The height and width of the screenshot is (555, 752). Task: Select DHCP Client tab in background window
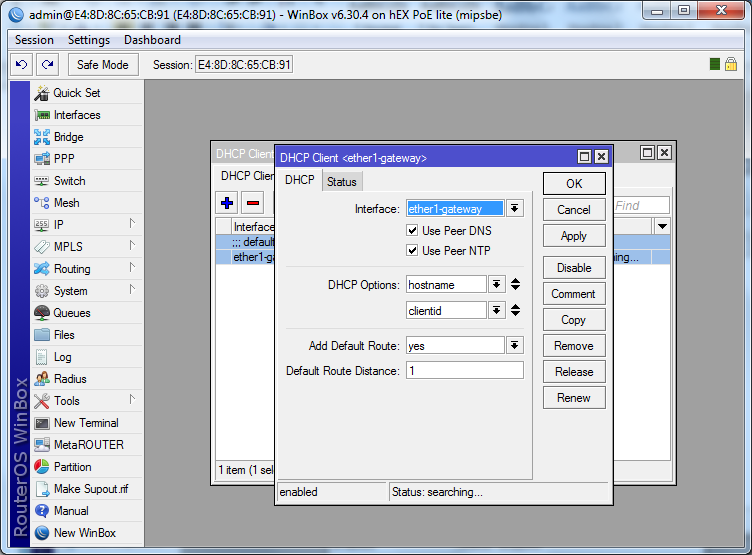(247, 176)
